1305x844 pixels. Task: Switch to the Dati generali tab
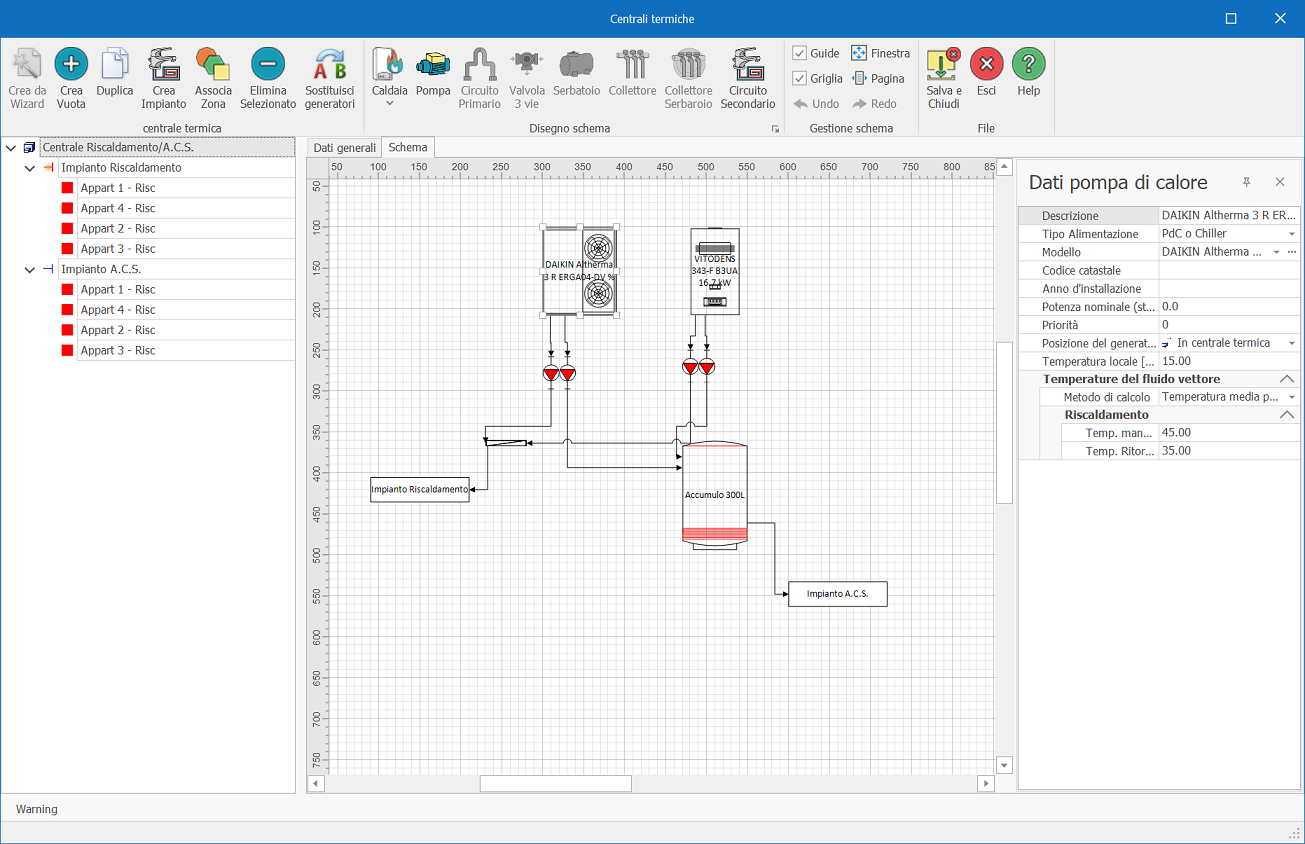(x=344, y=148)
